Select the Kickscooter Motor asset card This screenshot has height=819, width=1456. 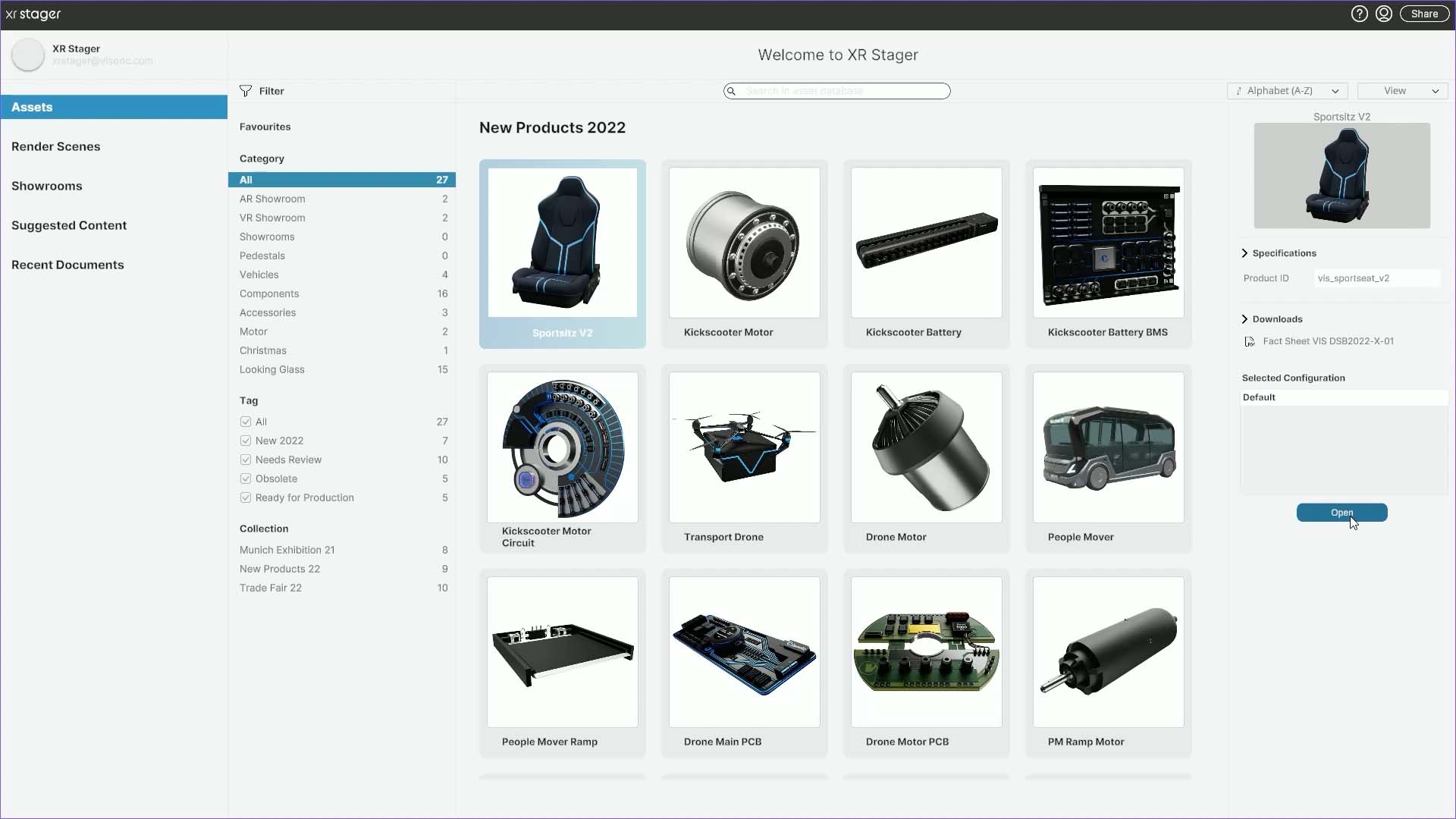click(x=745, y=254)
